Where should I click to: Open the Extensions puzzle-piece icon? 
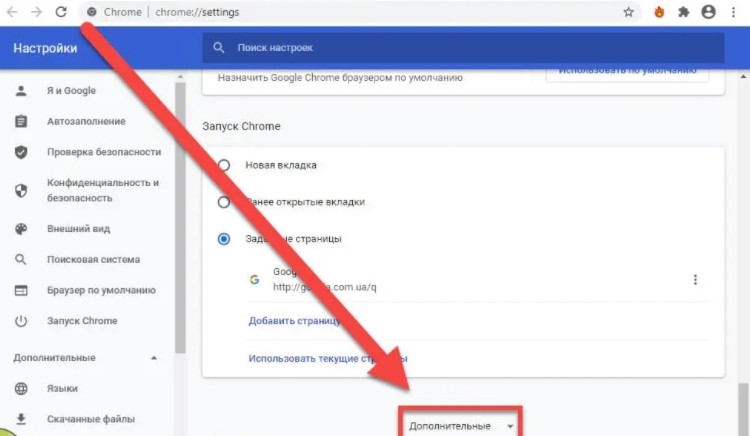684,12
